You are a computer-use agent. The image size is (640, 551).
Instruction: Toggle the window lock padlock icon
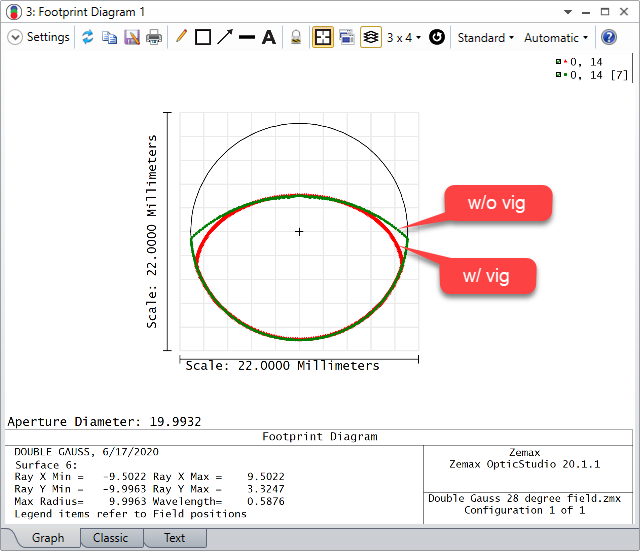click(296, 38)
